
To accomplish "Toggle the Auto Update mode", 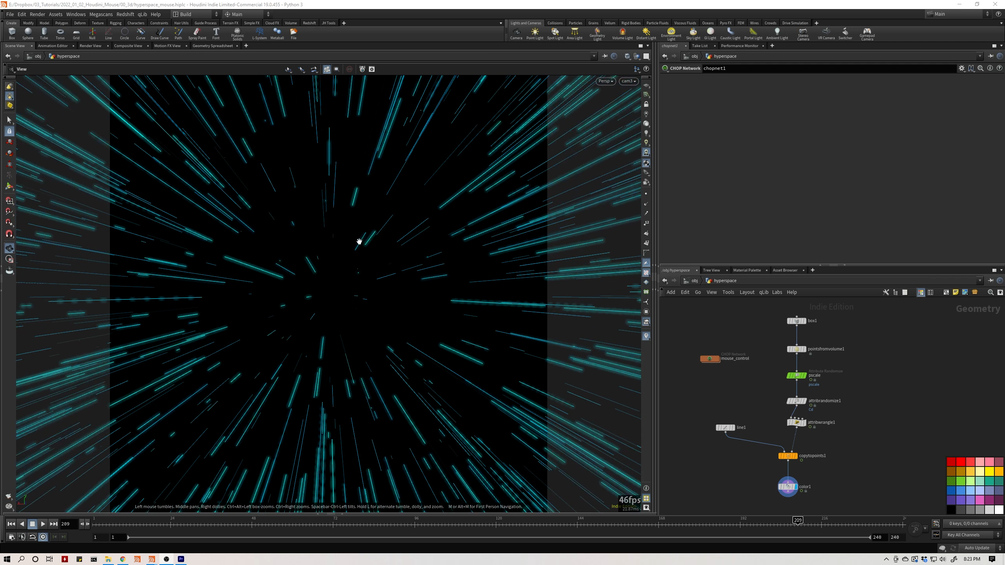I will click(976, 548).
